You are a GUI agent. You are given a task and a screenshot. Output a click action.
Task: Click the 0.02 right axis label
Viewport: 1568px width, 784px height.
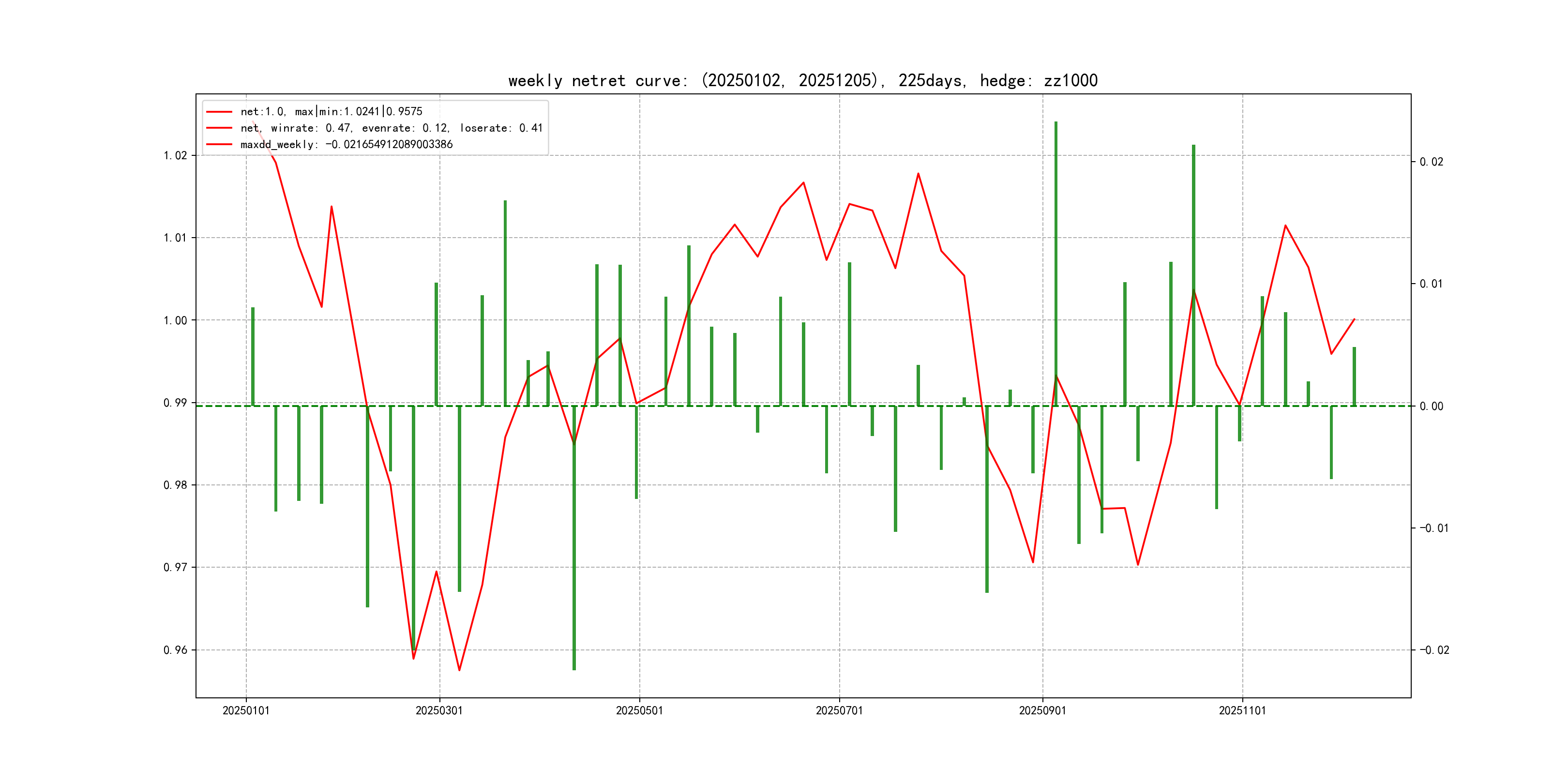pyautogui.click(x=1431, y=161)
